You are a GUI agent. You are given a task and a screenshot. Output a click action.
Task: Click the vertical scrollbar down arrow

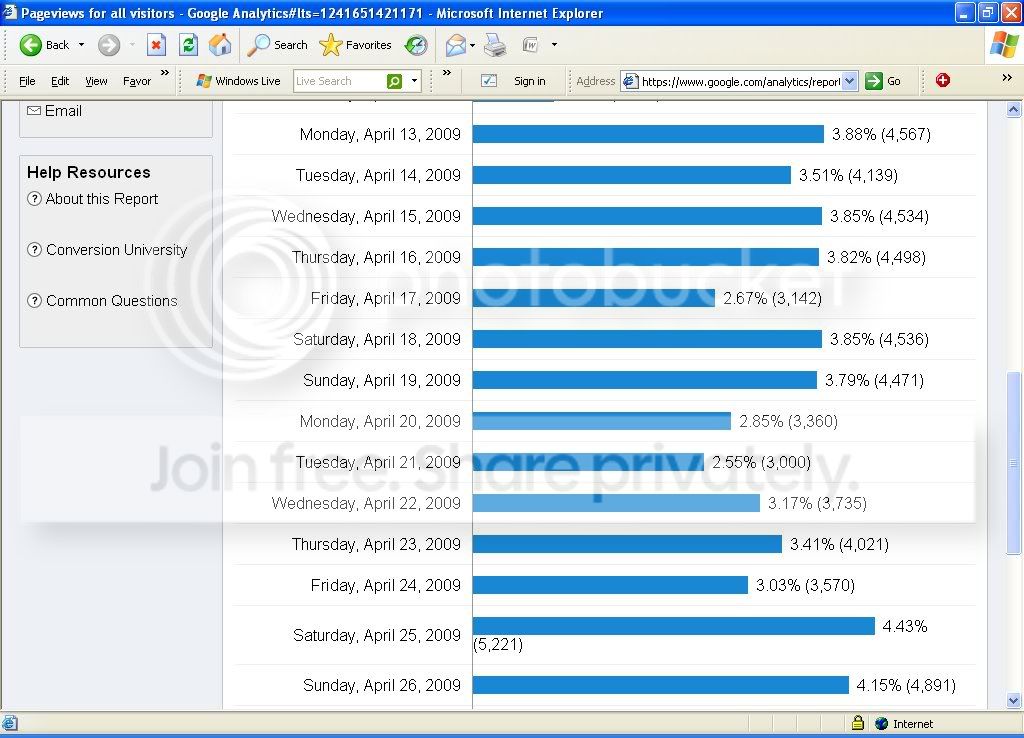1014,700
